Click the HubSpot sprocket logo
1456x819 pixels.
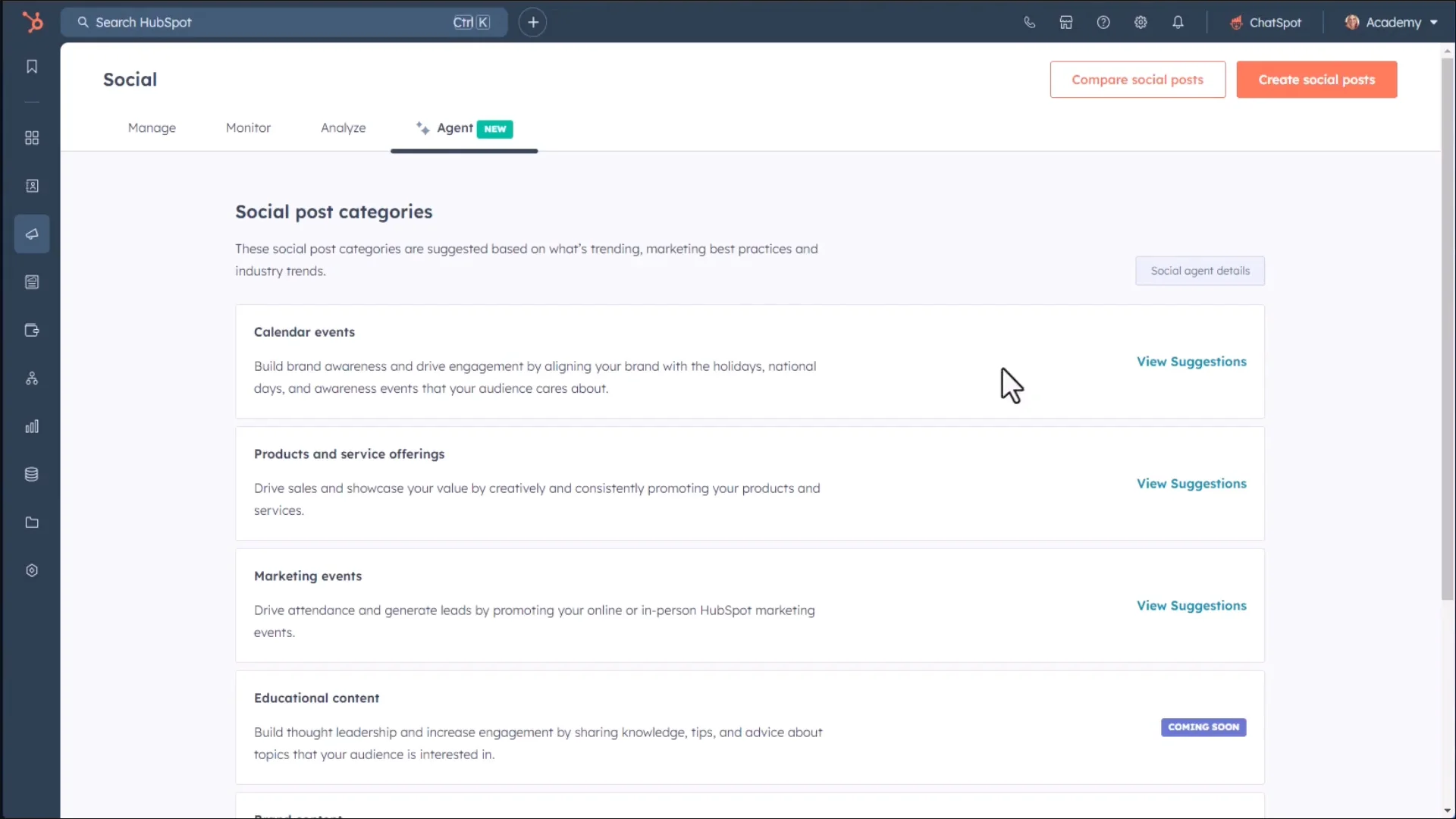pyautogui.click(x=32, y=22)
